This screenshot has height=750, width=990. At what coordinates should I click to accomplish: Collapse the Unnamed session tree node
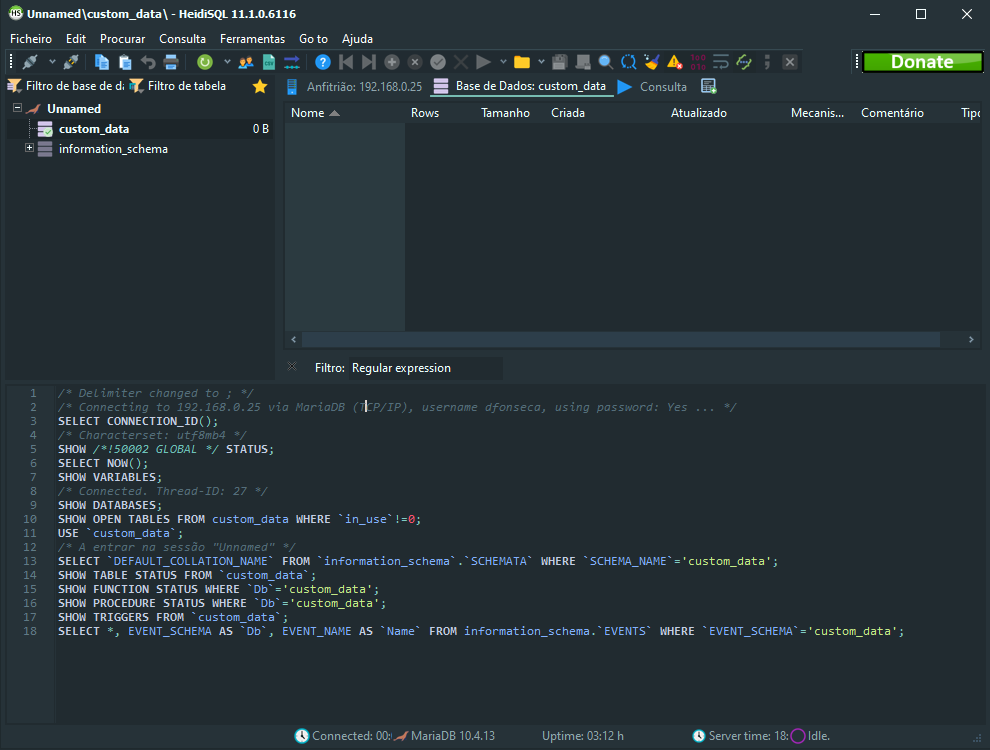18,108
